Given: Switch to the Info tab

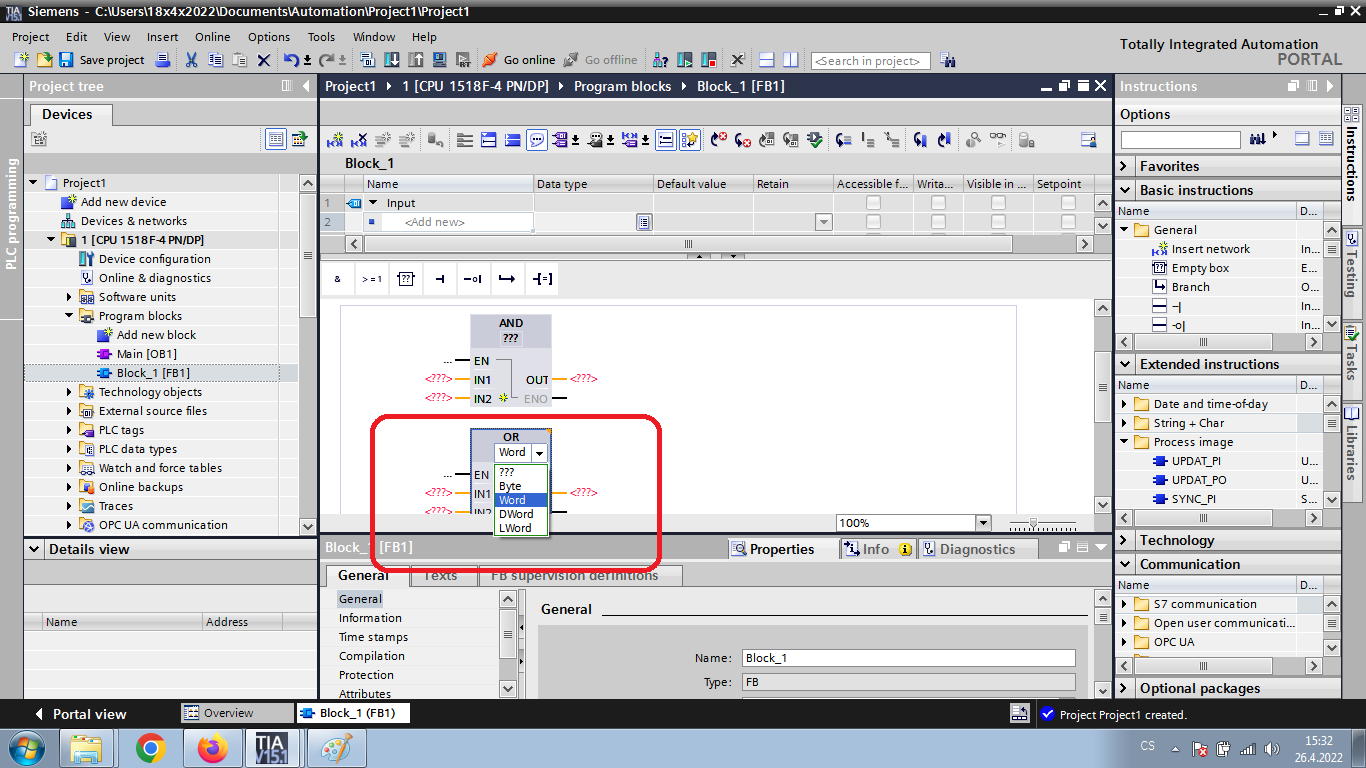Looking at the screenshot, I should tap(878, 549).
